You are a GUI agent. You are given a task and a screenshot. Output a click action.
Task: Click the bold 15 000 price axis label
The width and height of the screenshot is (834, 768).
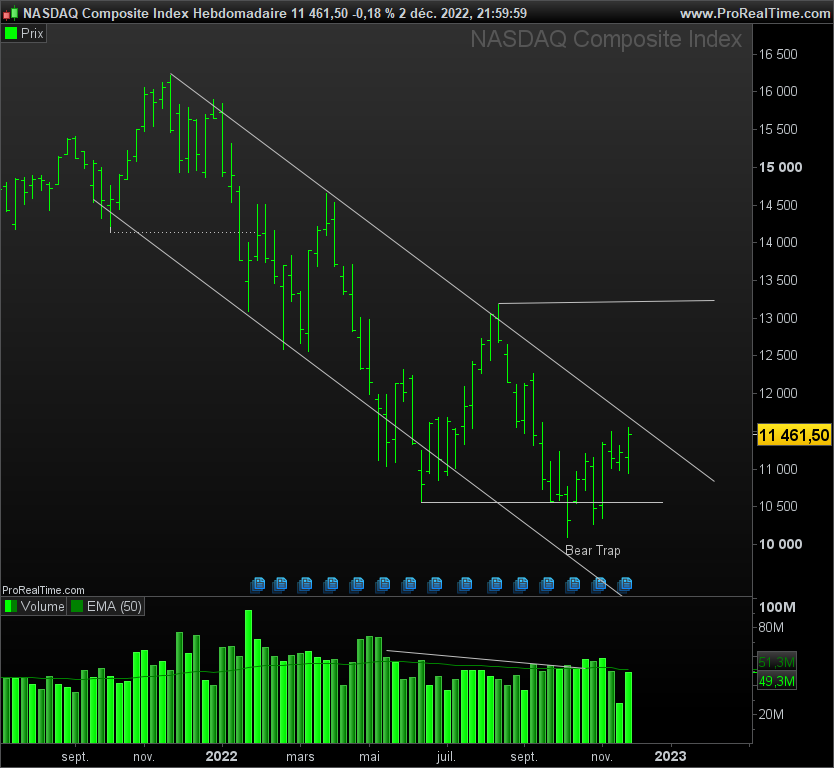tap(780, 168)
